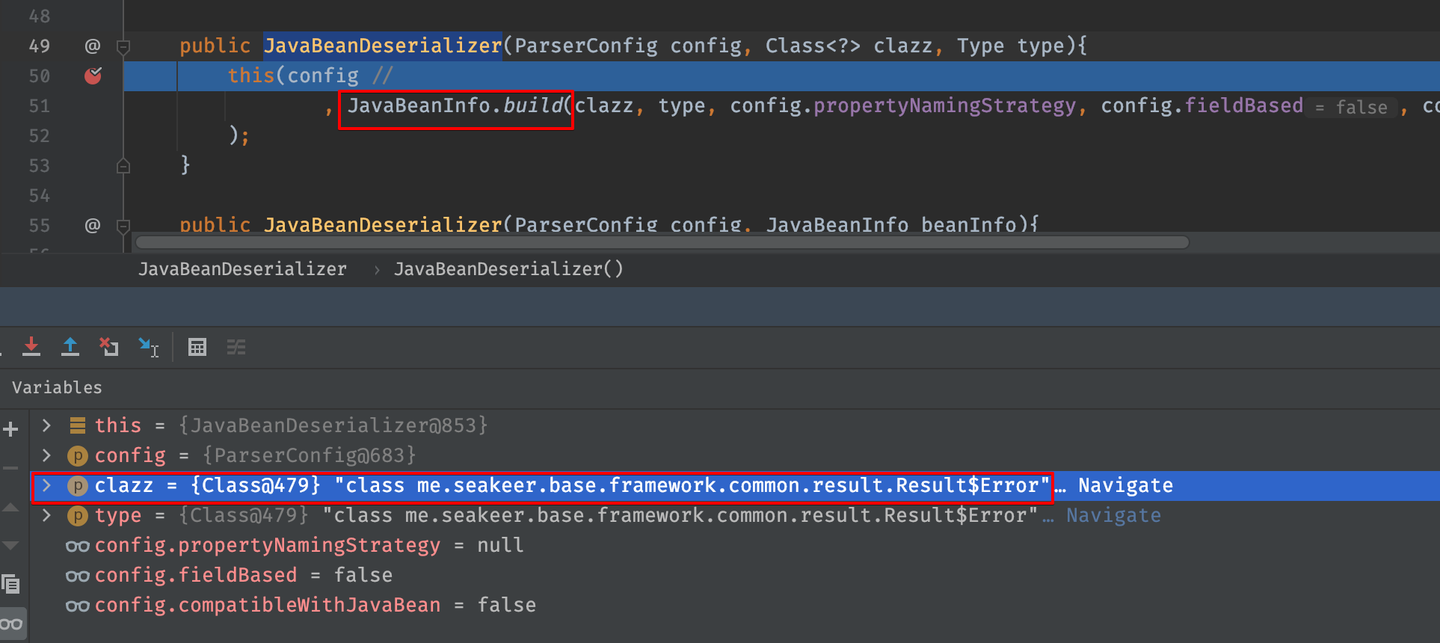1440x643 pixels.
Task: Click the editor's horizontal scrollbar
Action: point(660,242)
